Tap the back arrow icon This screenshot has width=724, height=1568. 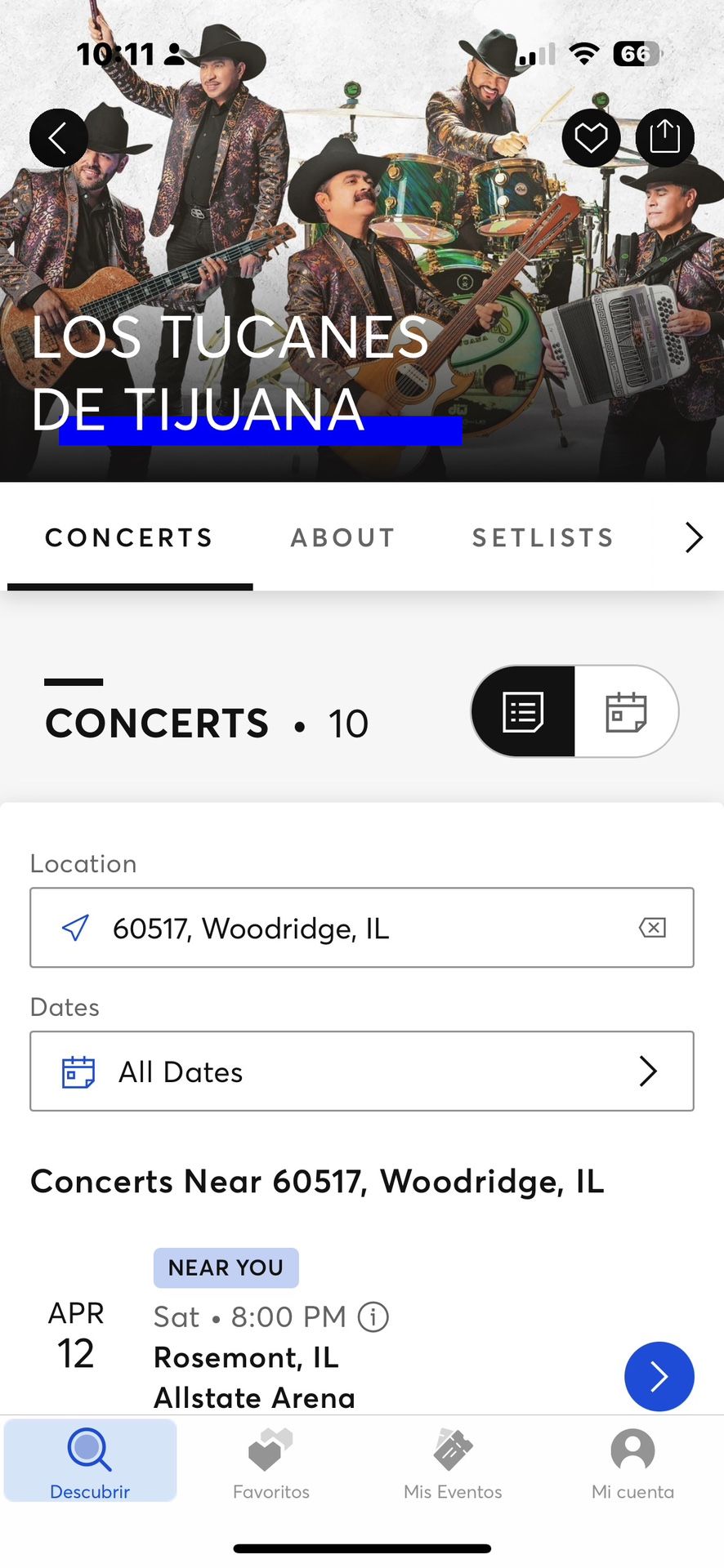click(58, 138)
